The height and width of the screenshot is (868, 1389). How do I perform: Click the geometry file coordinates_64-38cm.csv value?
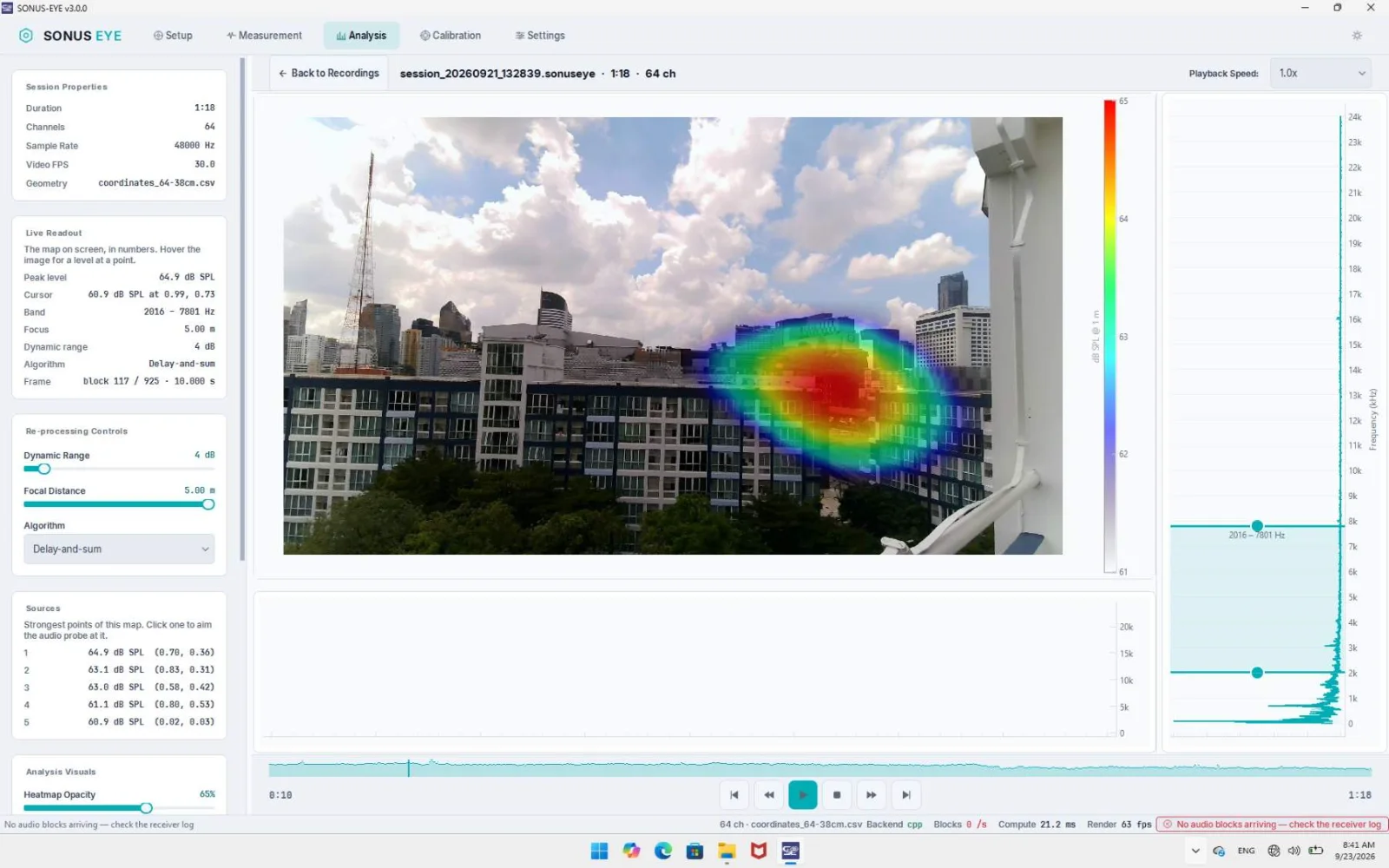(x=156, y=183)
